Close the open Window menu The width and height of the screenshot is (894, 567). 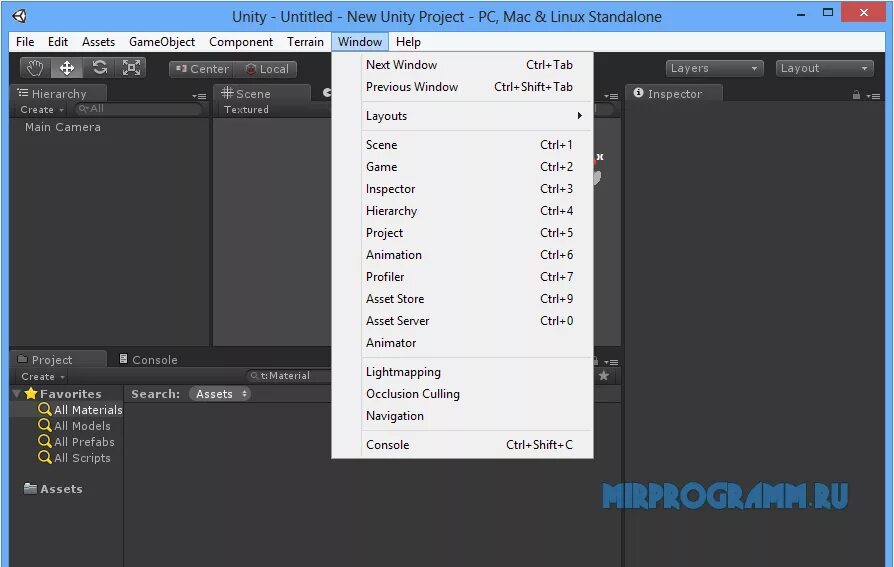click(x=360, y=42)
